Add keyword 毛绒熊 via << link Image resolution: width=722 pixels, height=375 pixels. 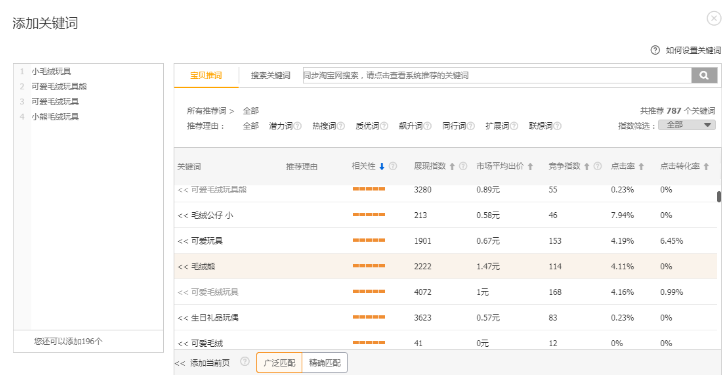(182, 267)
